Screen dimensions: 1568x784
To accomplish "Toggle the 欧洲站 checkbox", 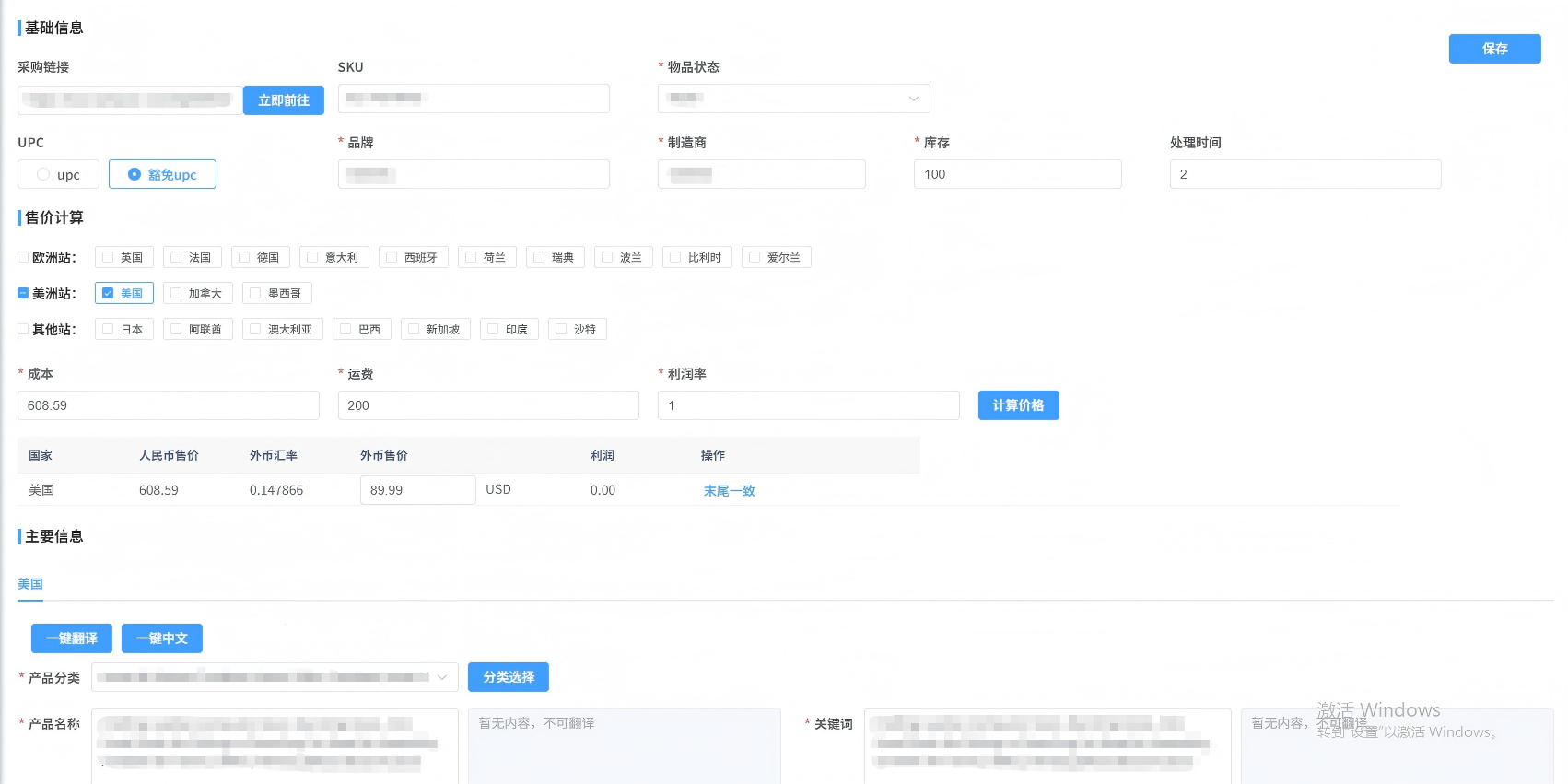I will [x=23, y=258].
